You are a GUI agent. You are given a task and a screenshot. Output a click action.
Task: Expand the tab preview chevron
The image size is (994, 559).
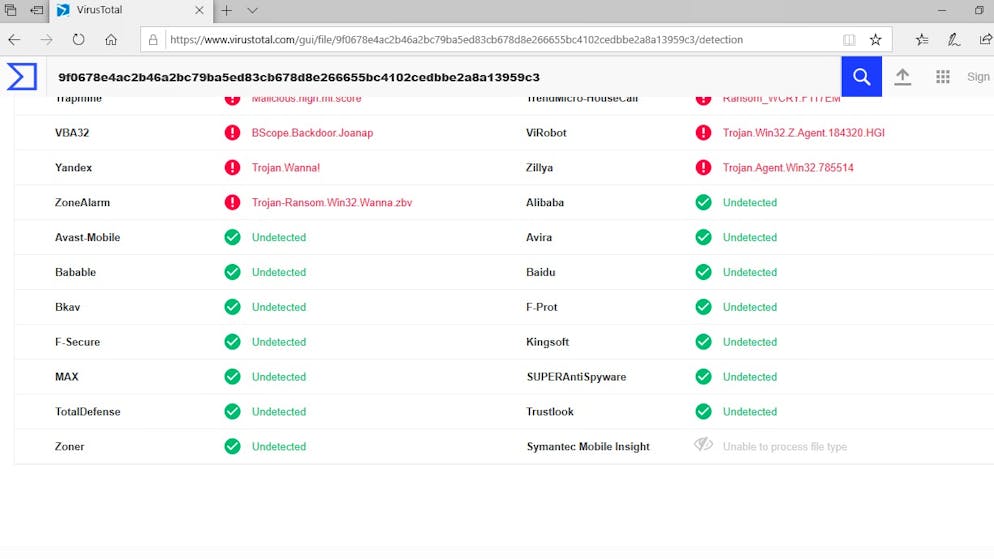(x=252, y=10)
